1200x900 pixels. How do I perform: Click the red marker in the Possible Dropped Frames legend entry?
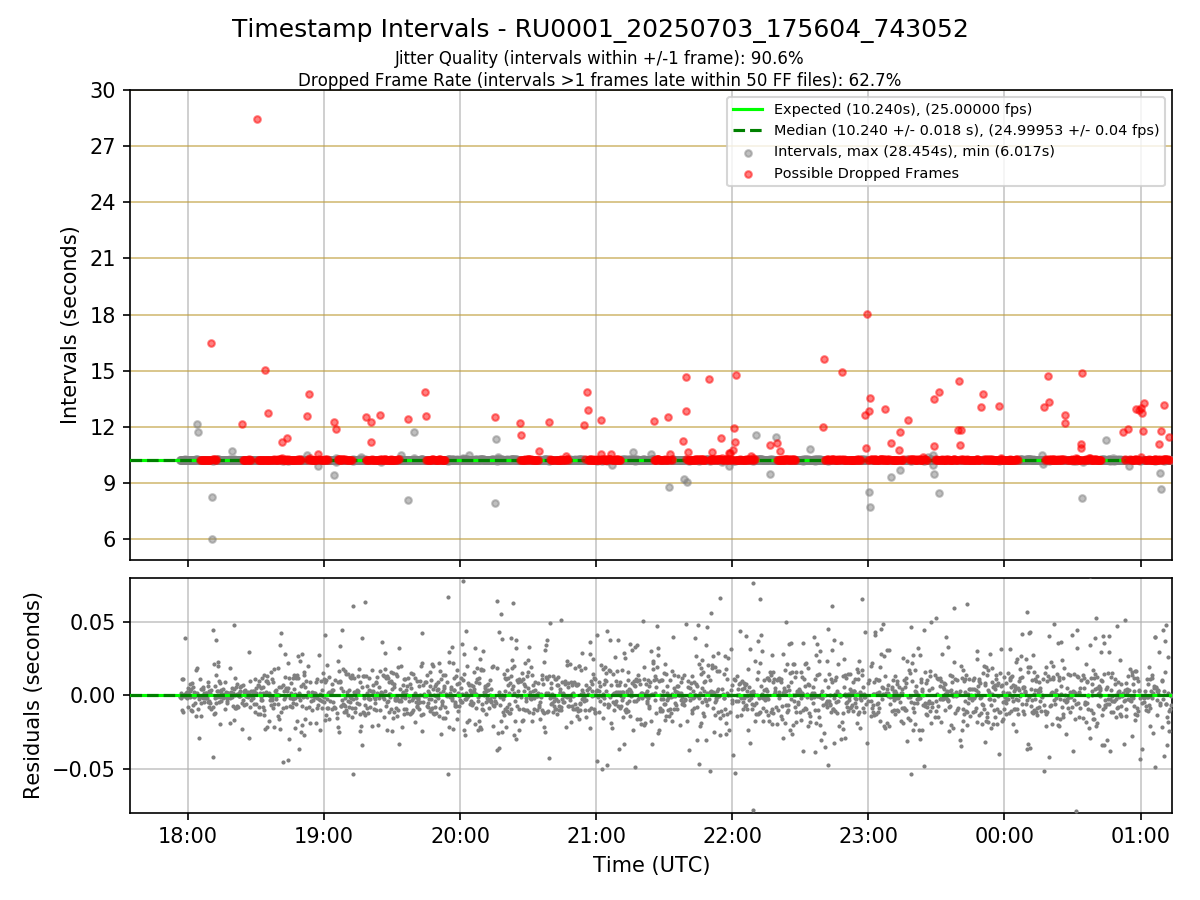click(750, 173)
